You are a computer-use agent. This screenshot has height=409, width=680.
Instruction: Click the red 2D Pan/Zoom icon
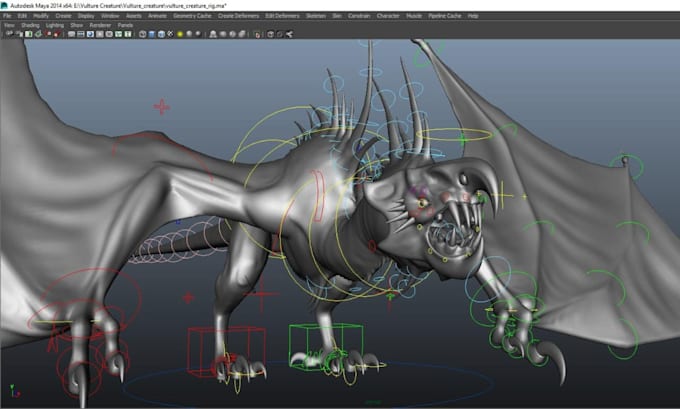(48, 34)
